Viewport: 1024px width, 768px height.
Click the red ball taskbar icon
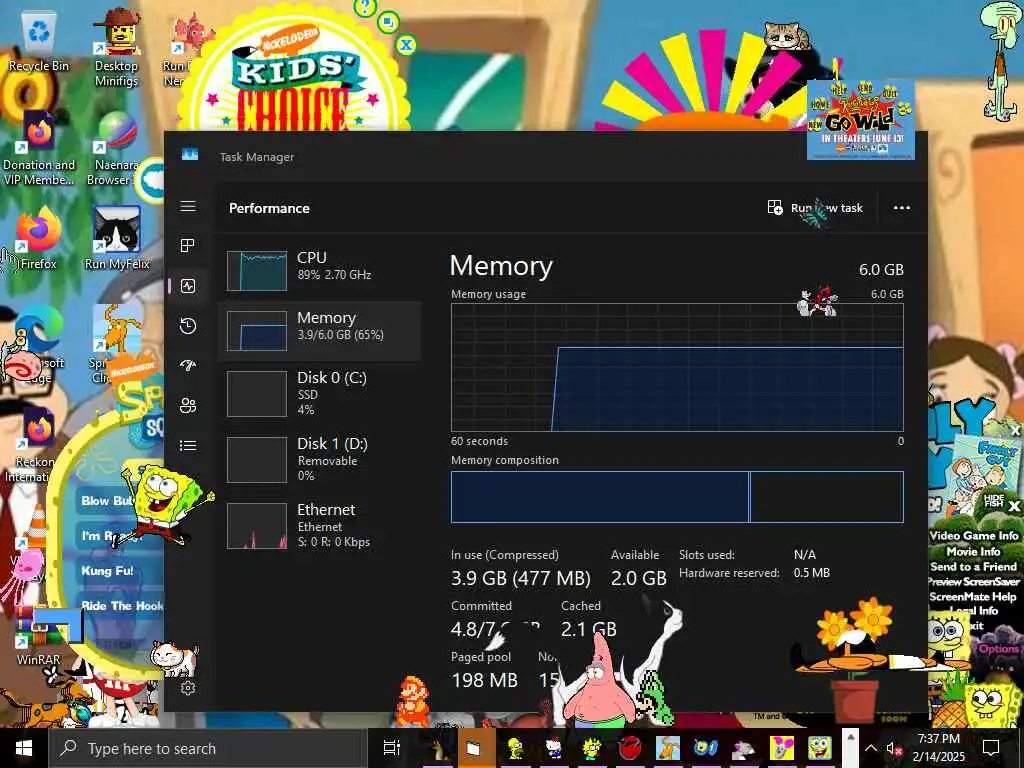pyautogui.click(x=630, y=748)
